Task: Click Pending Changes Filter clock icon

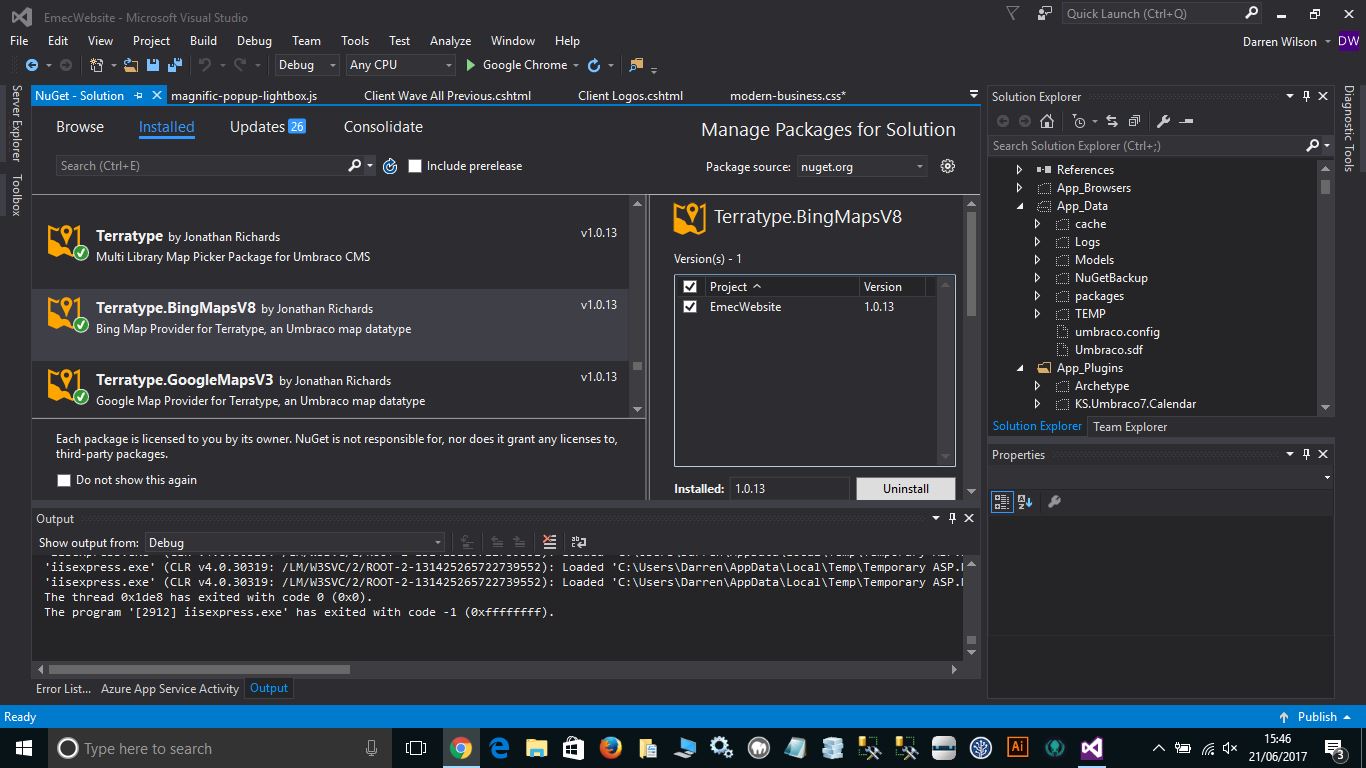Action: (1078, 121)
